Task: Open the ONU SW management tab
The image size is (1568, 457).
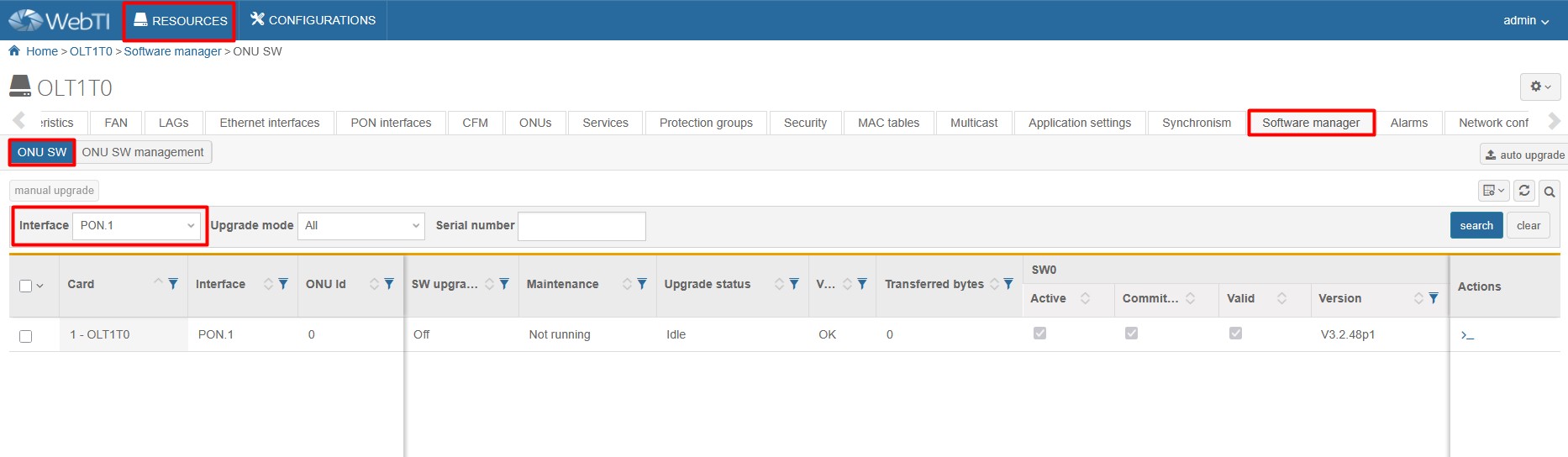Action: (x=143, y=152)
